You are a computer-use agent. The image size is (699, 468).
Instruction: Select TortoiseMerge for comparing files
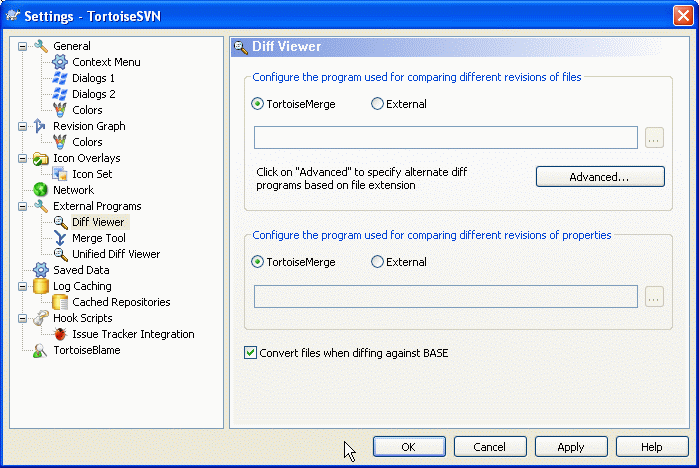tap(293, 104)
